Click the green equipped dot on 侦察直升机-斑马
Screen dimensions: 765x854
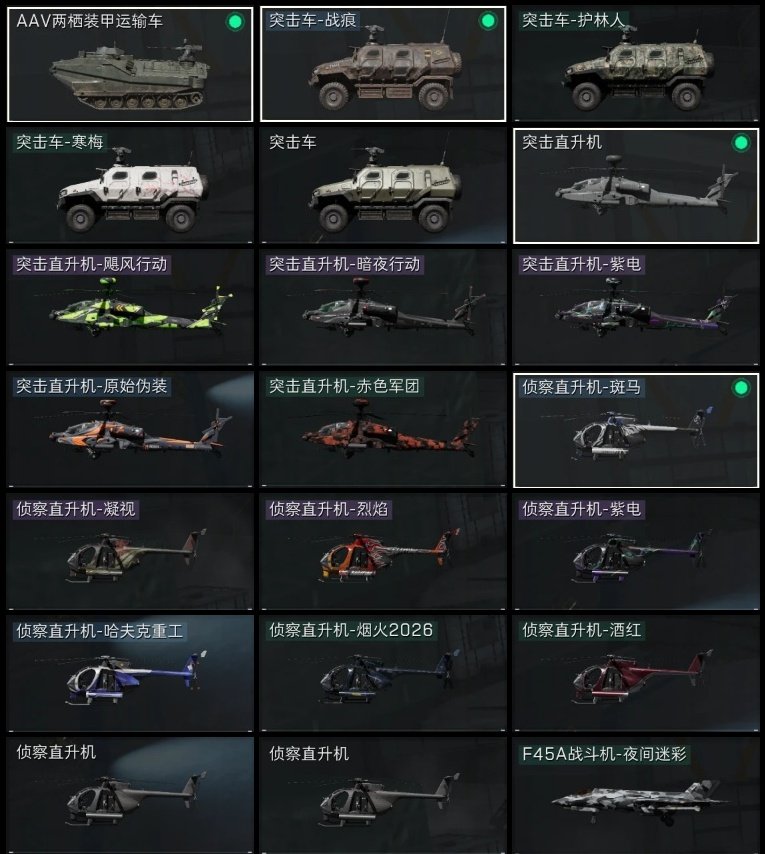click(740, 388)
